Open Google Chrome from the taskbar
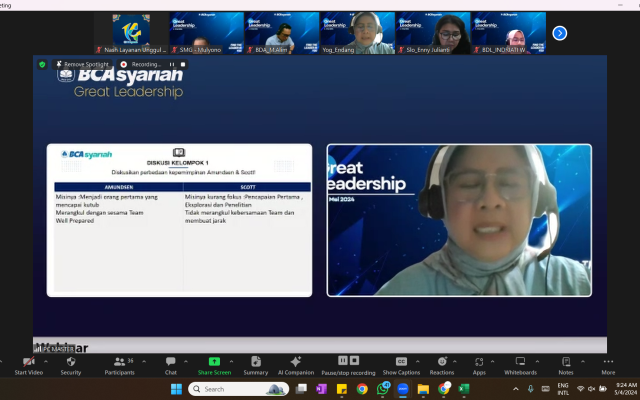The width and height of the screenshot is (640, 400). (x=362, y=389)
